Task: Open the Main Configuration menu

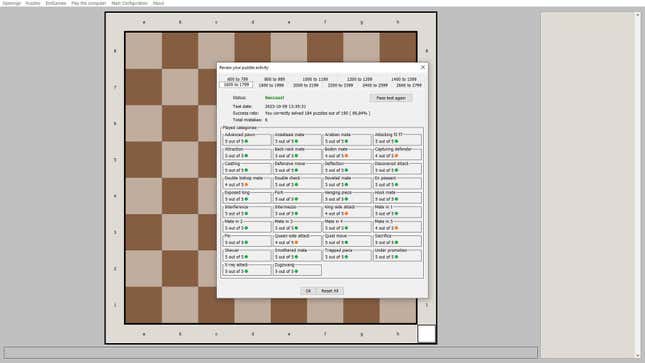Action: tap(129, 3)
